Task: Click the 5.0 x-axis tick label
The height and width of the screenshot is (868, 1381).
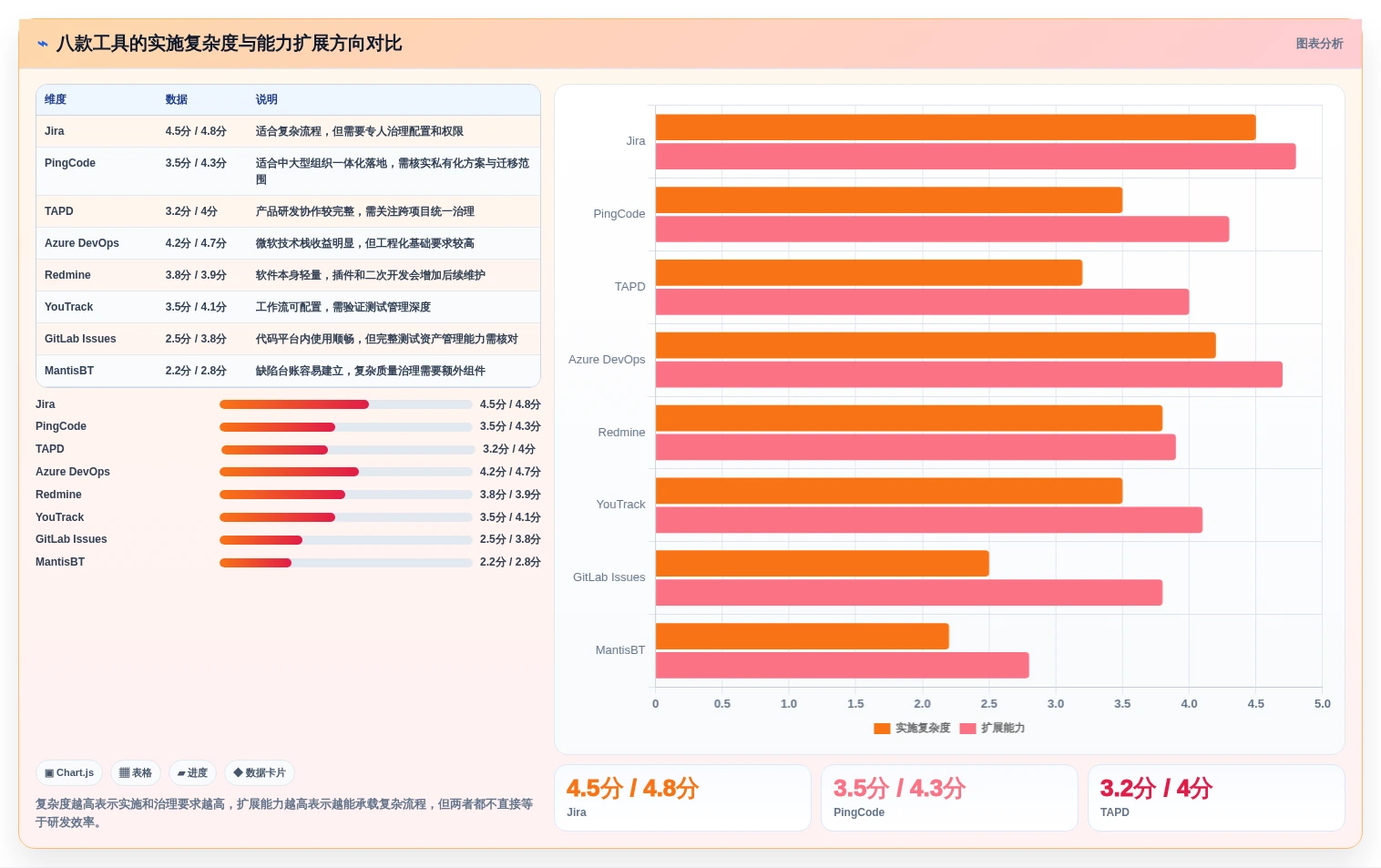Action: (x=1322, y=704)
